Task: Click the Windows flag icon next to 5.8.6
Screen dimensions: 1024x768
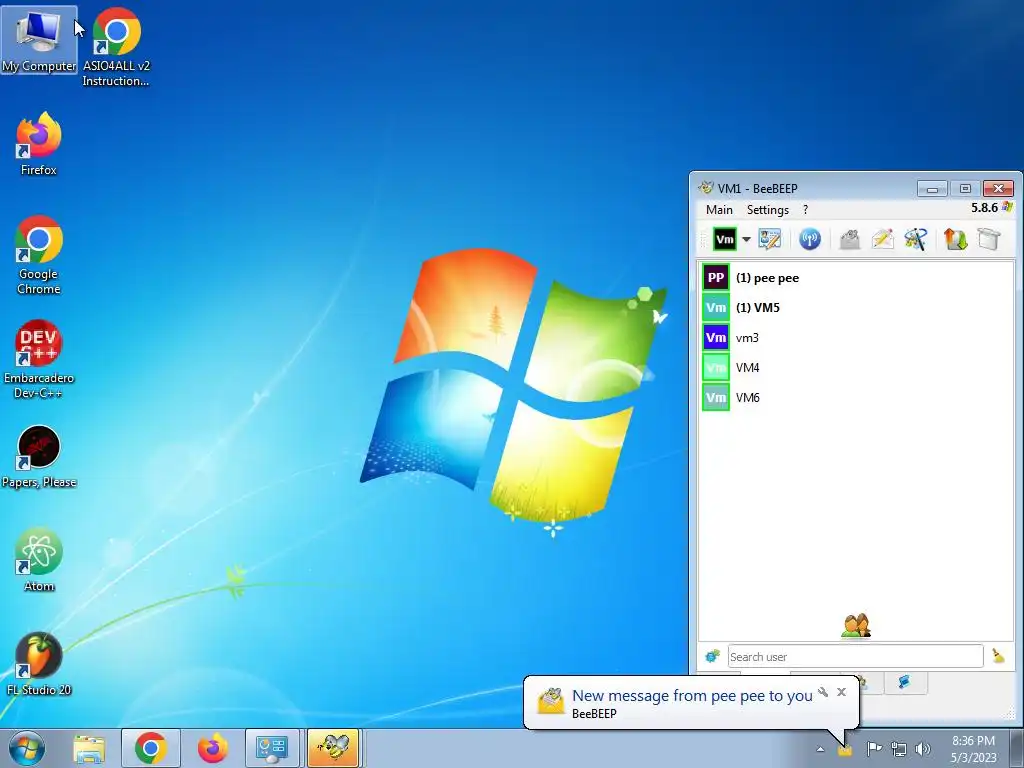Action: pos(1007,207)
